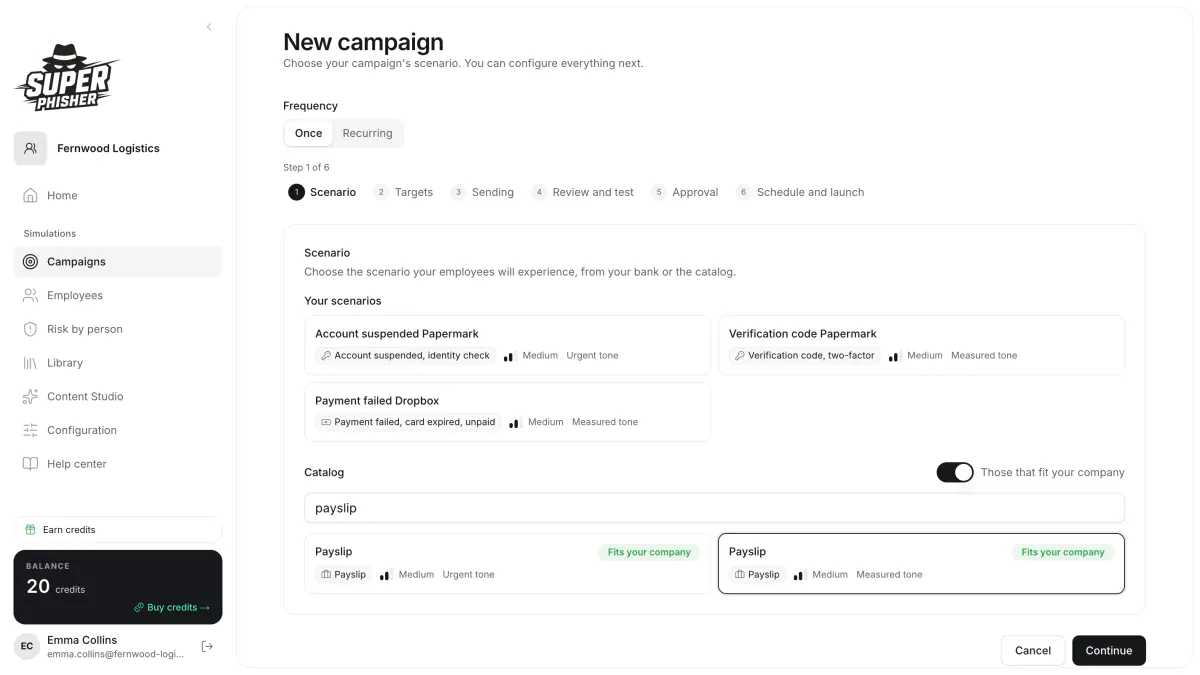Collapse the sidebar with the chevron
Screen dimensions: 1200x675
click(209, 27)
